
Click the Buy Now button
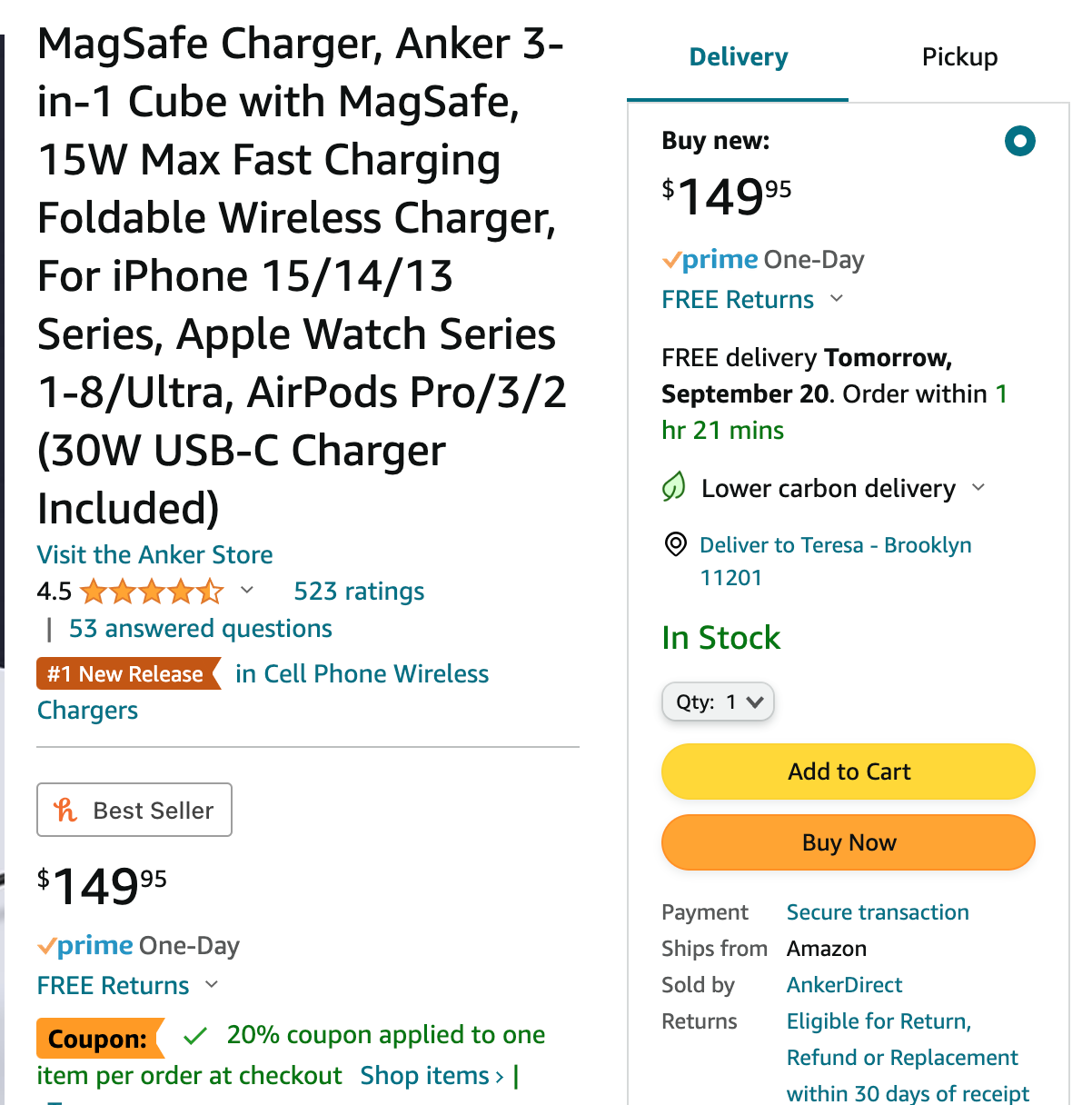(x=848, y=842)
